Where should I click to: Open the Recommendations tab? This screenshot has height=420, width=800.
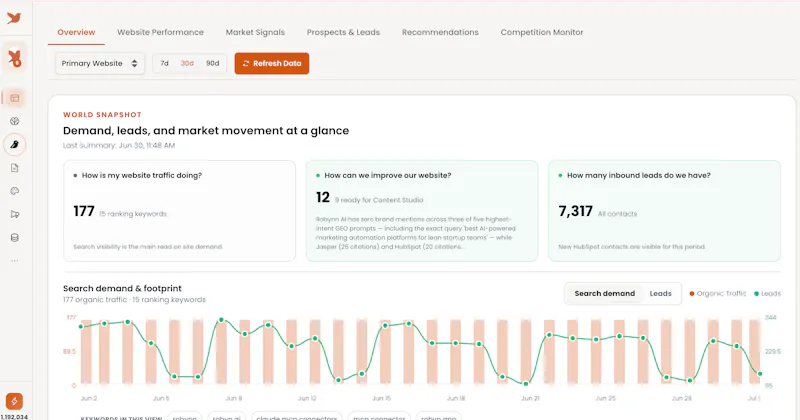click(x=440, y=32)
